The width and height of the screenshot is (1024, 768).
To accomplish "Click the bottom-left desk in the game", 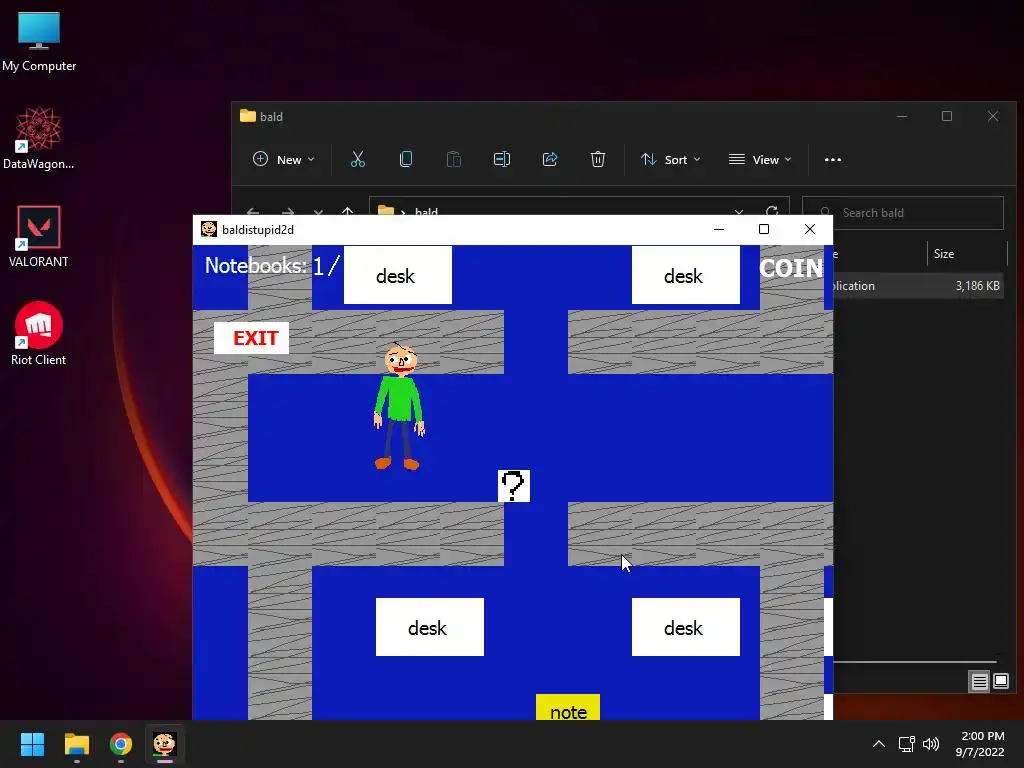I will pos(430,627).
